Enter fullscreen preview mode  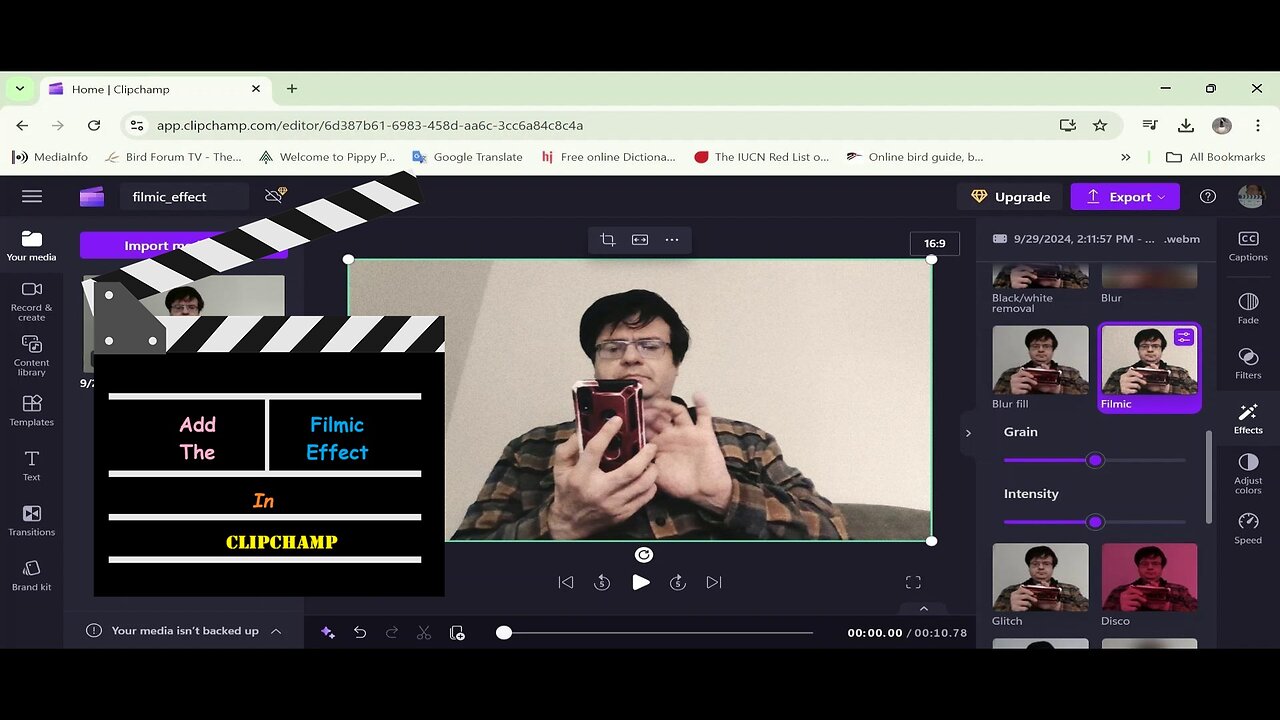(x=913, y=582)
